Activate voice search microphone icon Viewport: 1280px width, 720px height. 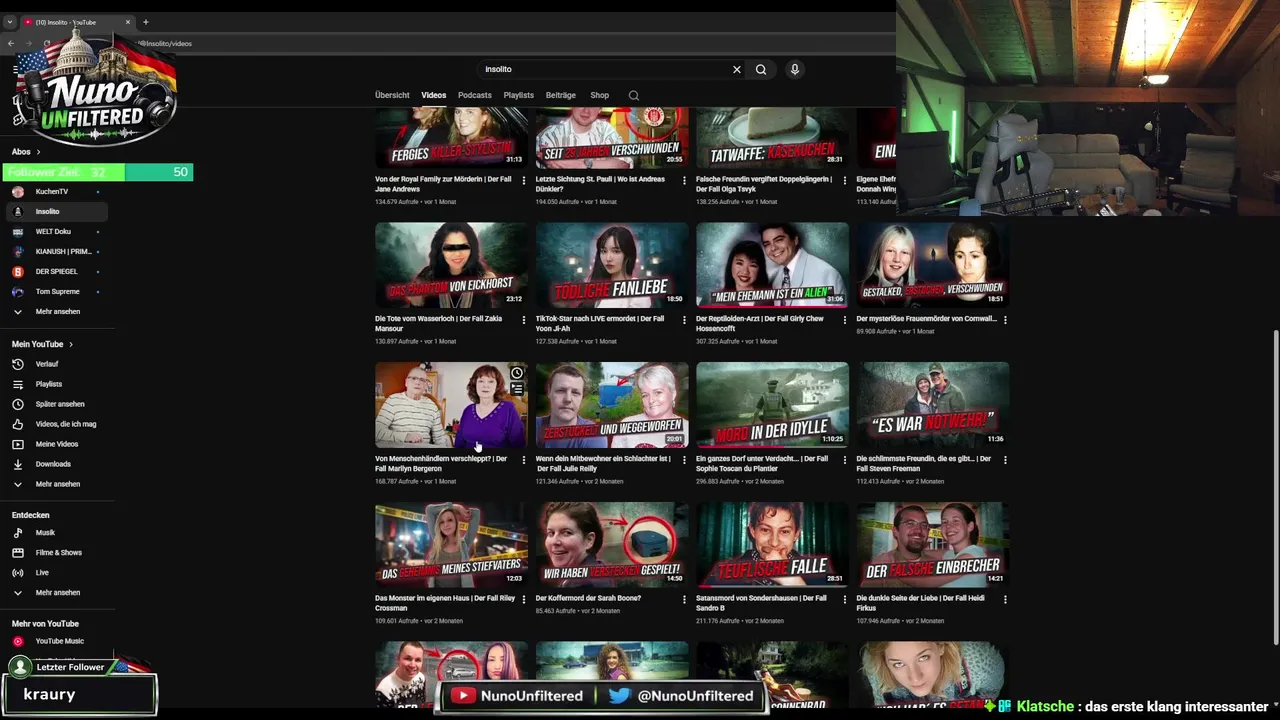tap(795, 69)
